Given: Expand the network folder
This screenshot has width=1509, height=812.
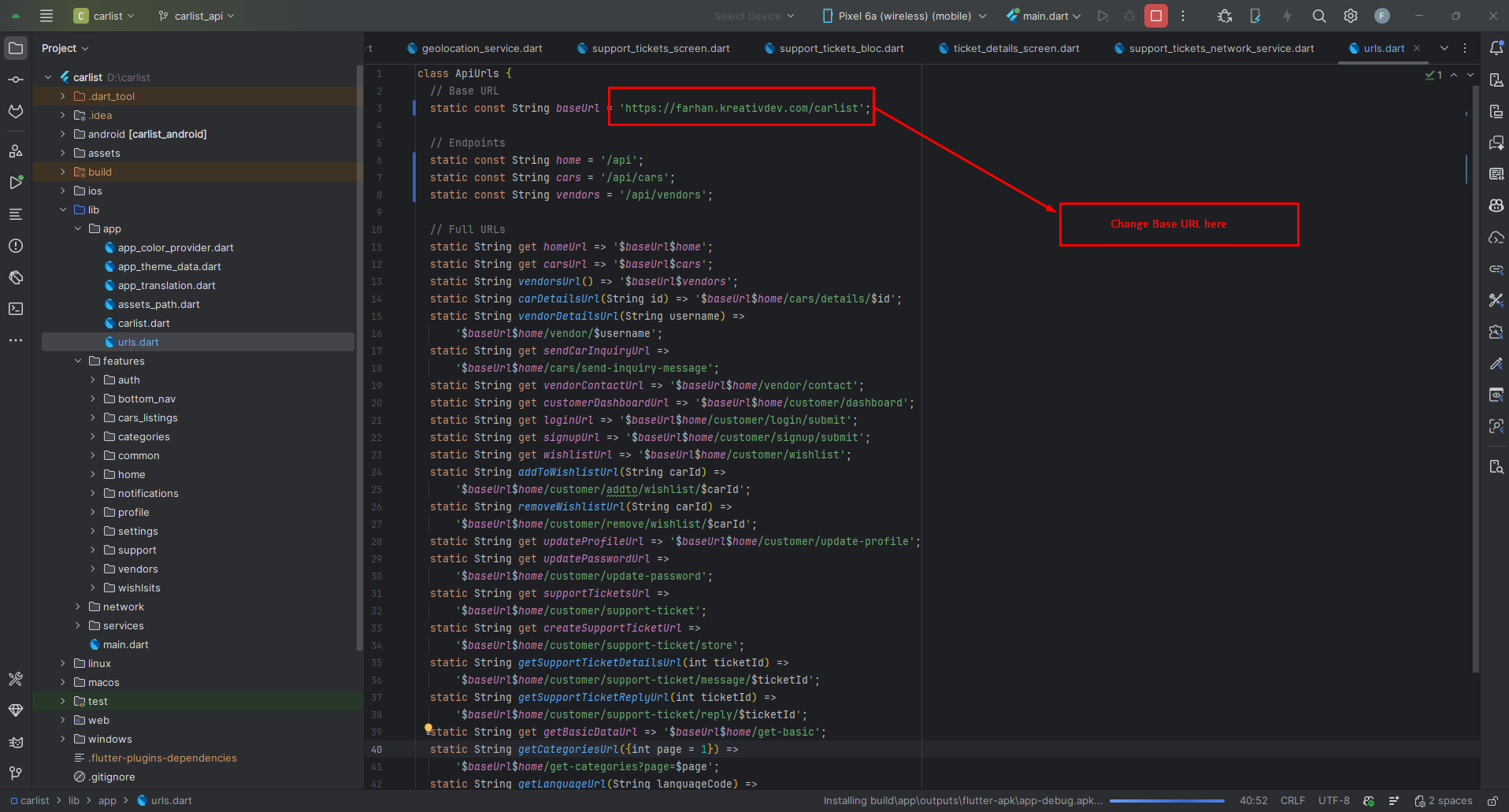Looking at the screenshot, I should [78, 606].
